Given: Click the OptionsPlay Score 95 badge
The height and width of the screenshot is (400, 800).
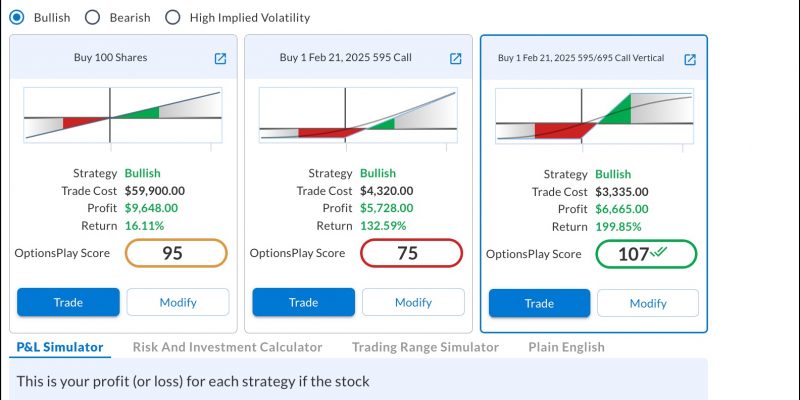Looking at the screenshot, I should point(176,253).
